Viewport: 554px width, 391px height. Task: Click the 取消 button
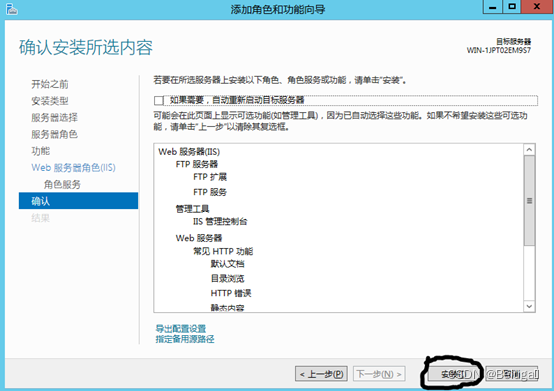point(512,374)
